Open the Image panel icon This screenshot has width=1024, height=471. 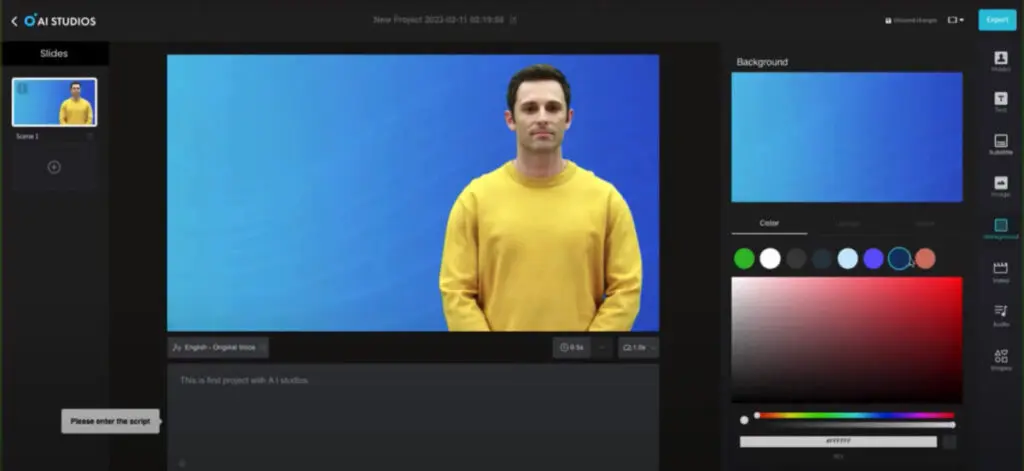click(1000, 186)
